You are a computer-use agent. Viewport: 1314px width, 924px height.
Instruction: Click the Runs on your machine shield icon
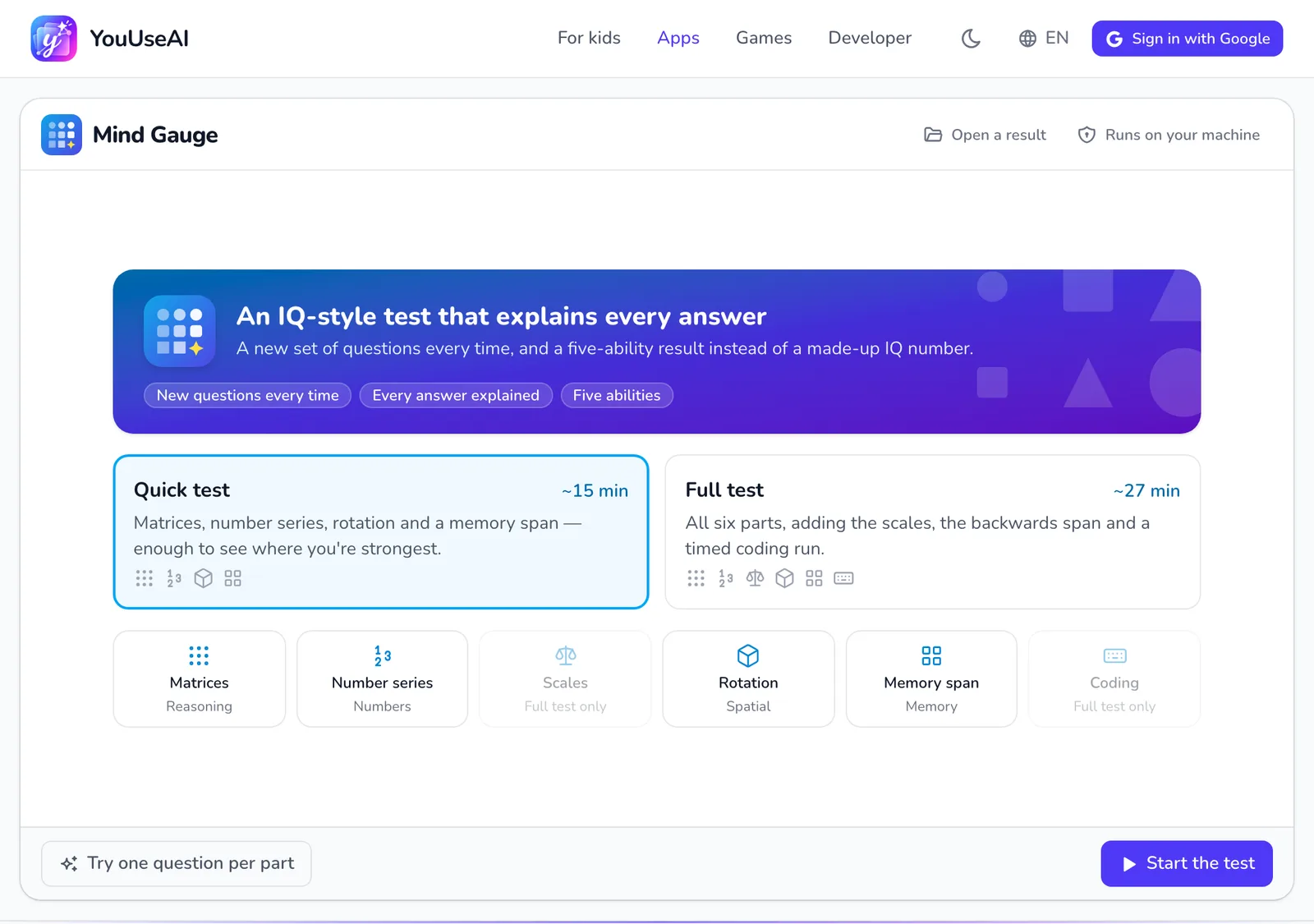click(1087, 135)
